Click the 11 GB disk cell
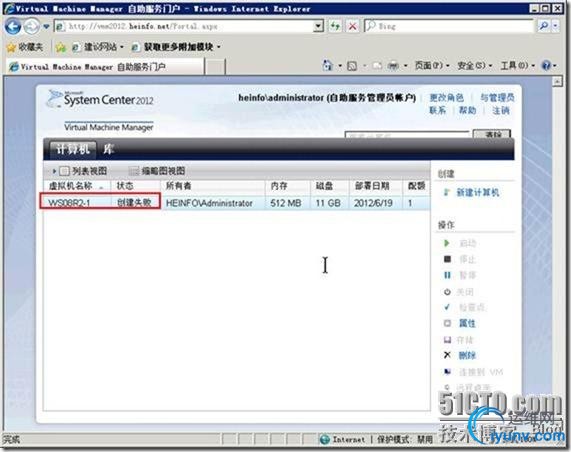The width and height of the screenshot is (571, 452). 328,203
